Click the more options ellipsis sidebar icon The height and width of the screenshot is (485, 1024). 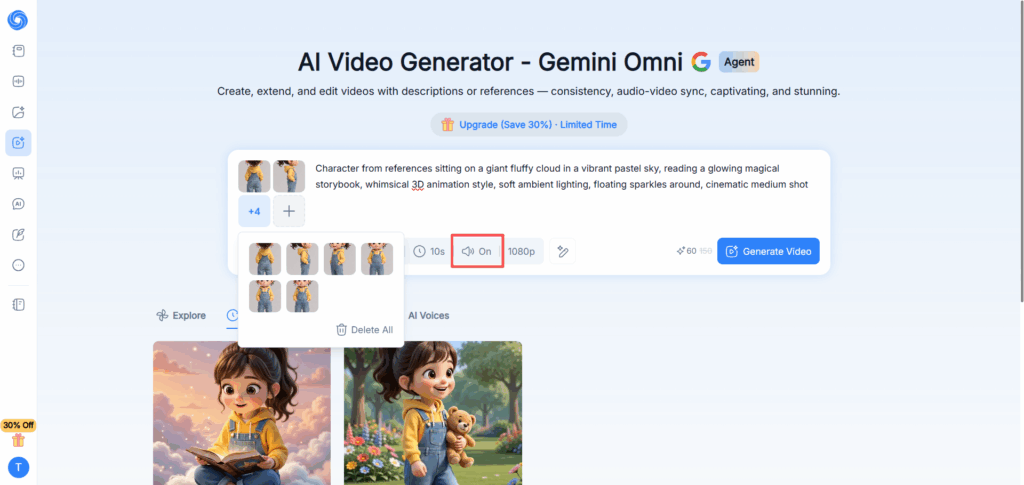click(18, 265)
